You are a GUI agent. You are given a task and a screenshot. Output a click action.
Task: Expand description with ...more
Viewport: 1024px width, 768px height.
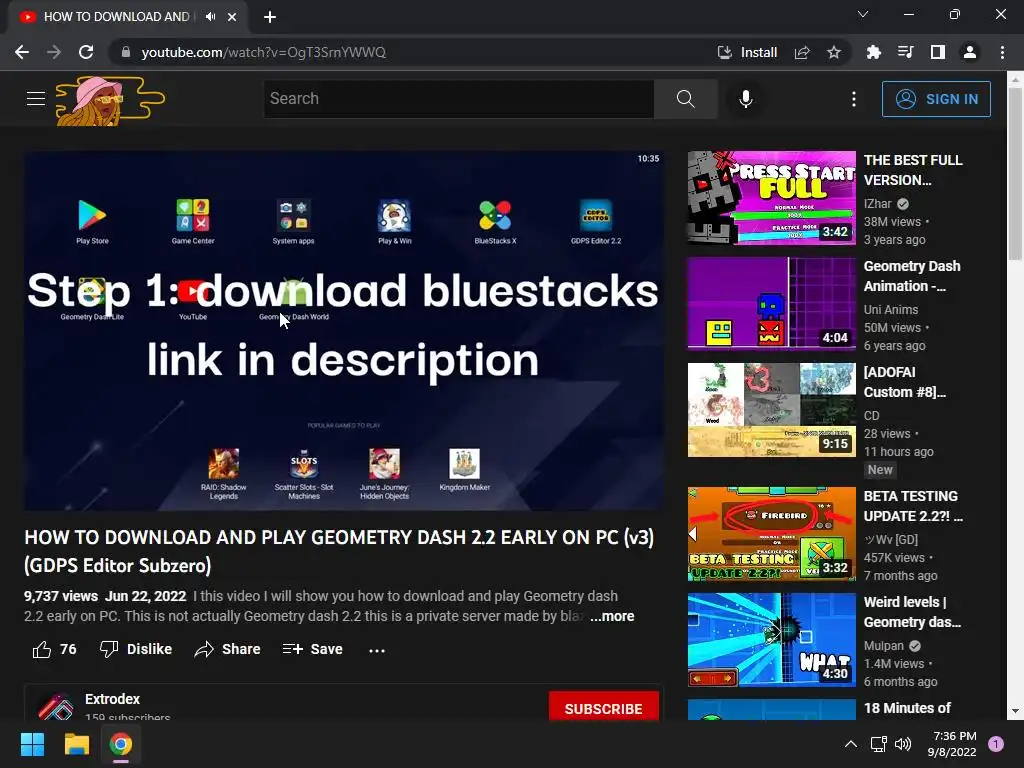(x=612, y=616)
